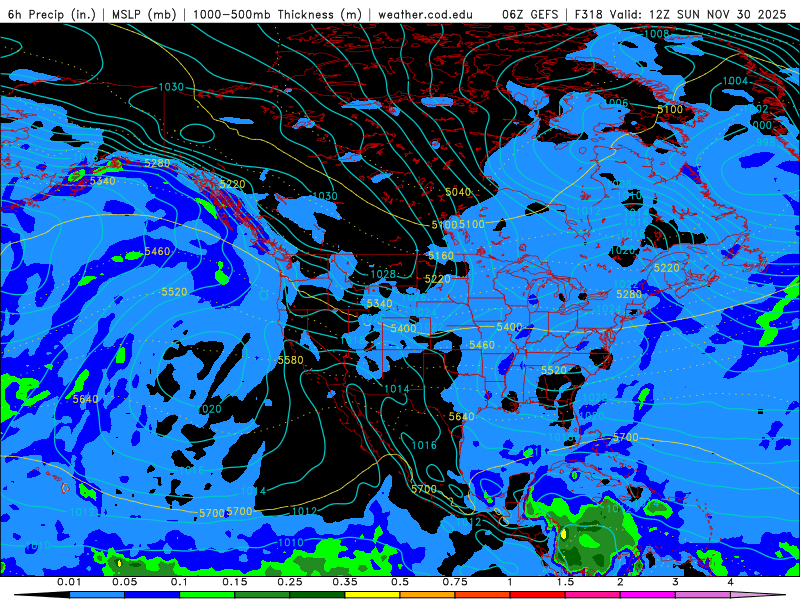Click the '1000-500mb Thickness (m)' header text
Image resolution: width=800 pixels, height=600 pixels.
tap(278, 14)
